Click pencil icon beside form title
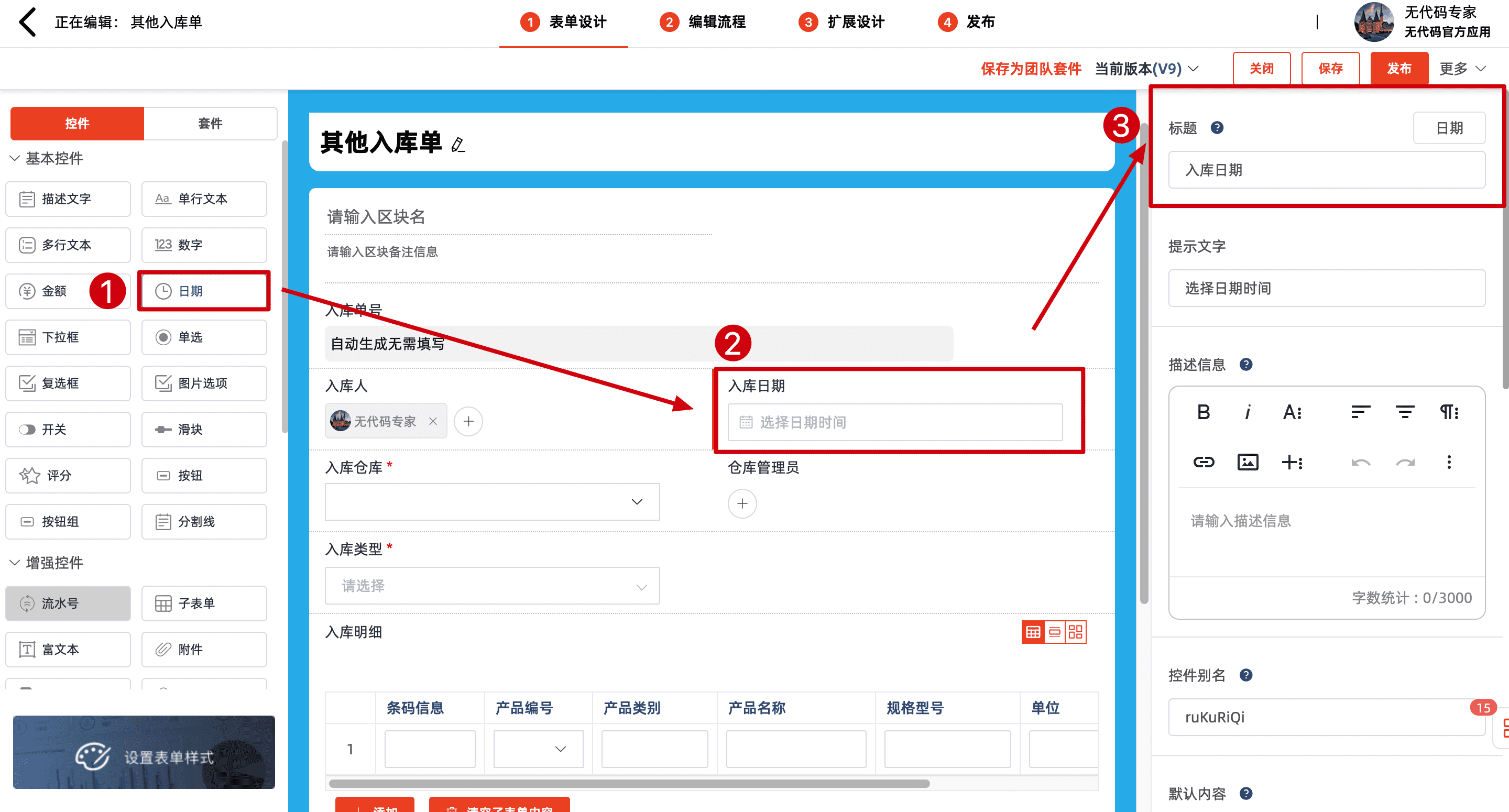The width and height of the screenshot is (1509, 812). coord(458,144)
